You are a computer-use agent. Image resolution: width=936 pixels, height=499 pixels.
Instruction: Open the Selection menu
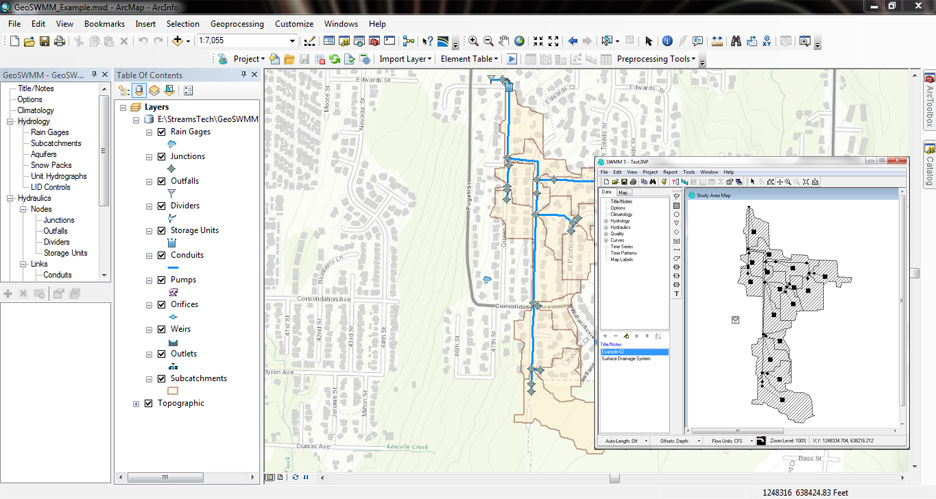(183, 24)
